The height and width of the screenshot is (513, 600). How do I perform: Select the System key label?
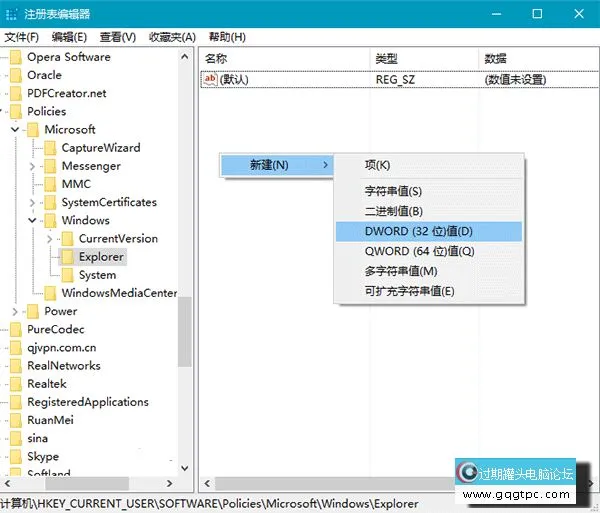coord(97,275)
